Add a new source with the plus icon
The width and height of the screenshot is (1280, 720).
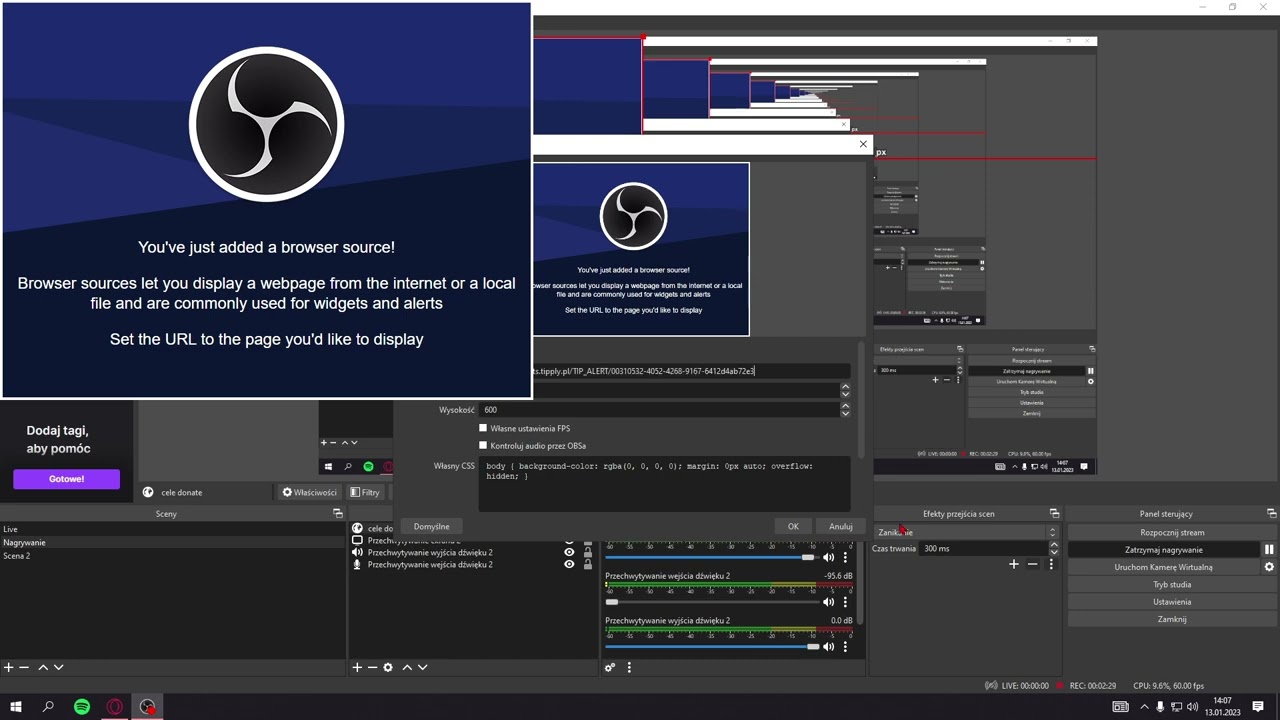pyautogui.click(x=357, y=667)
